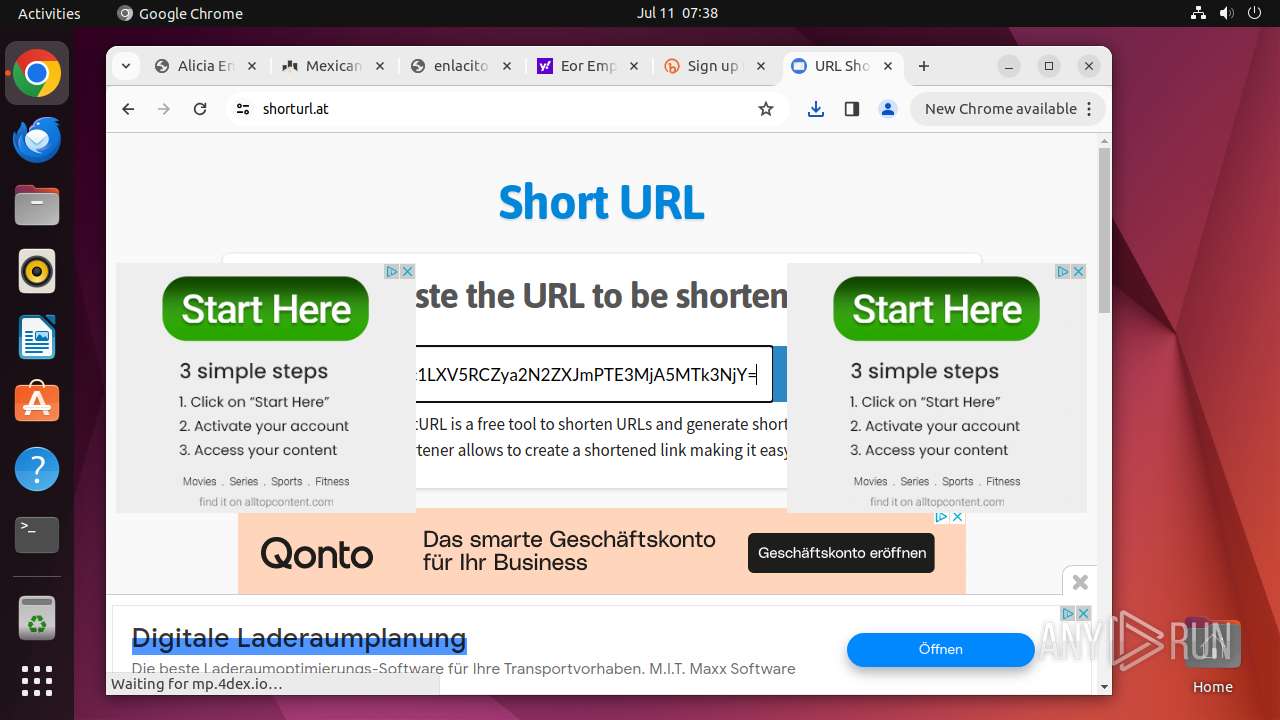This screenshot has height=720, width=1280.
Task: Open Rhythmbox music player in dock
Action: (37, 271)
